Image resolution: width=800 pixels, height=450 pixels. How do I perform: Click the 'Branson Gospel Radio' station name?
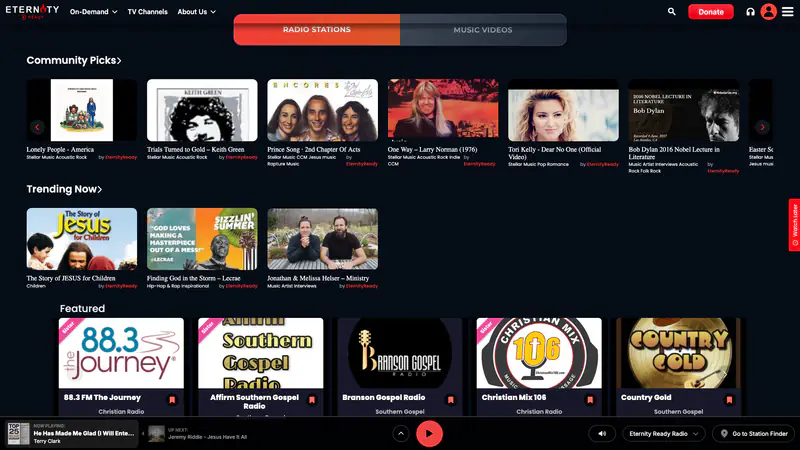[384, 397]
